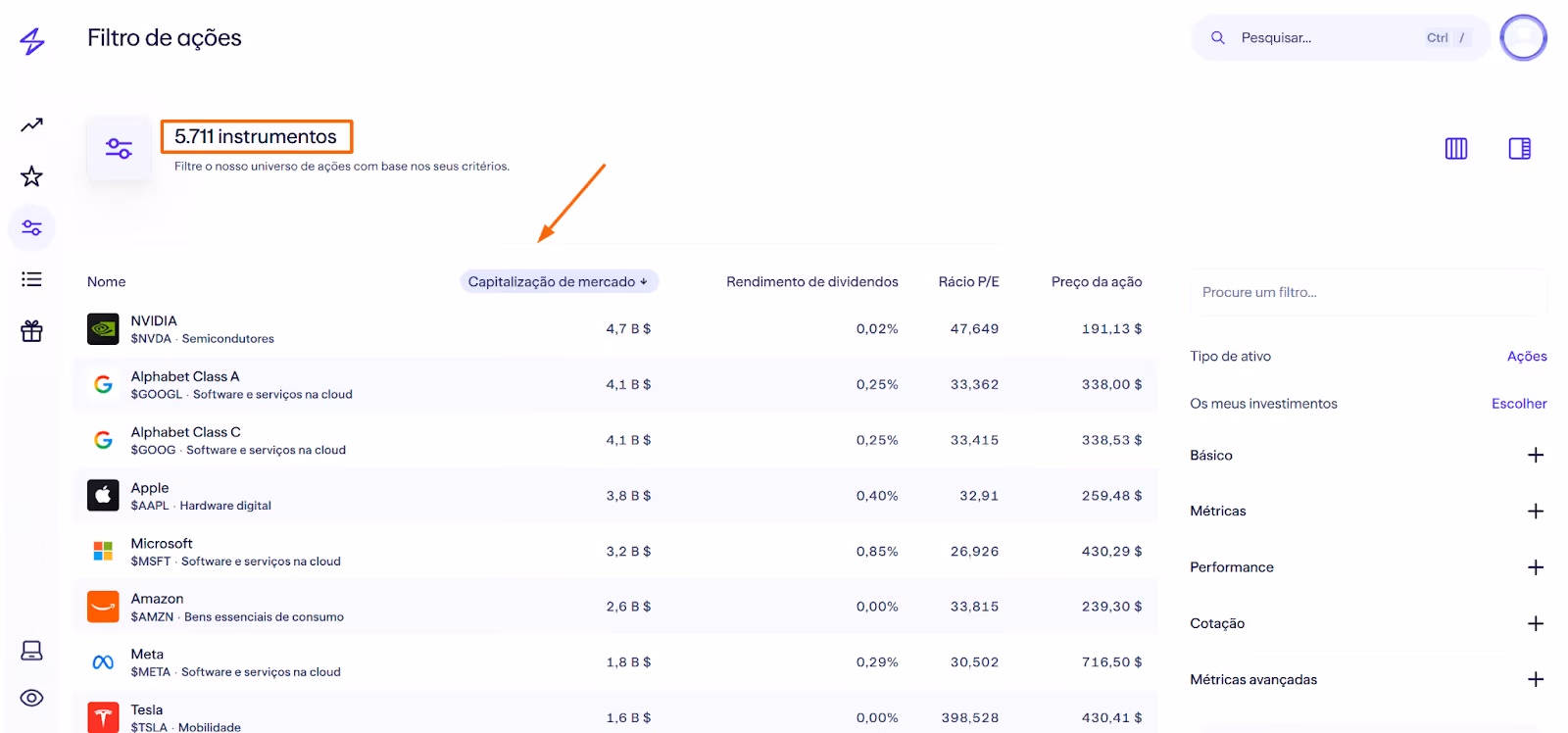
Task: Click the Amazon logo
Action: [103, 607]
